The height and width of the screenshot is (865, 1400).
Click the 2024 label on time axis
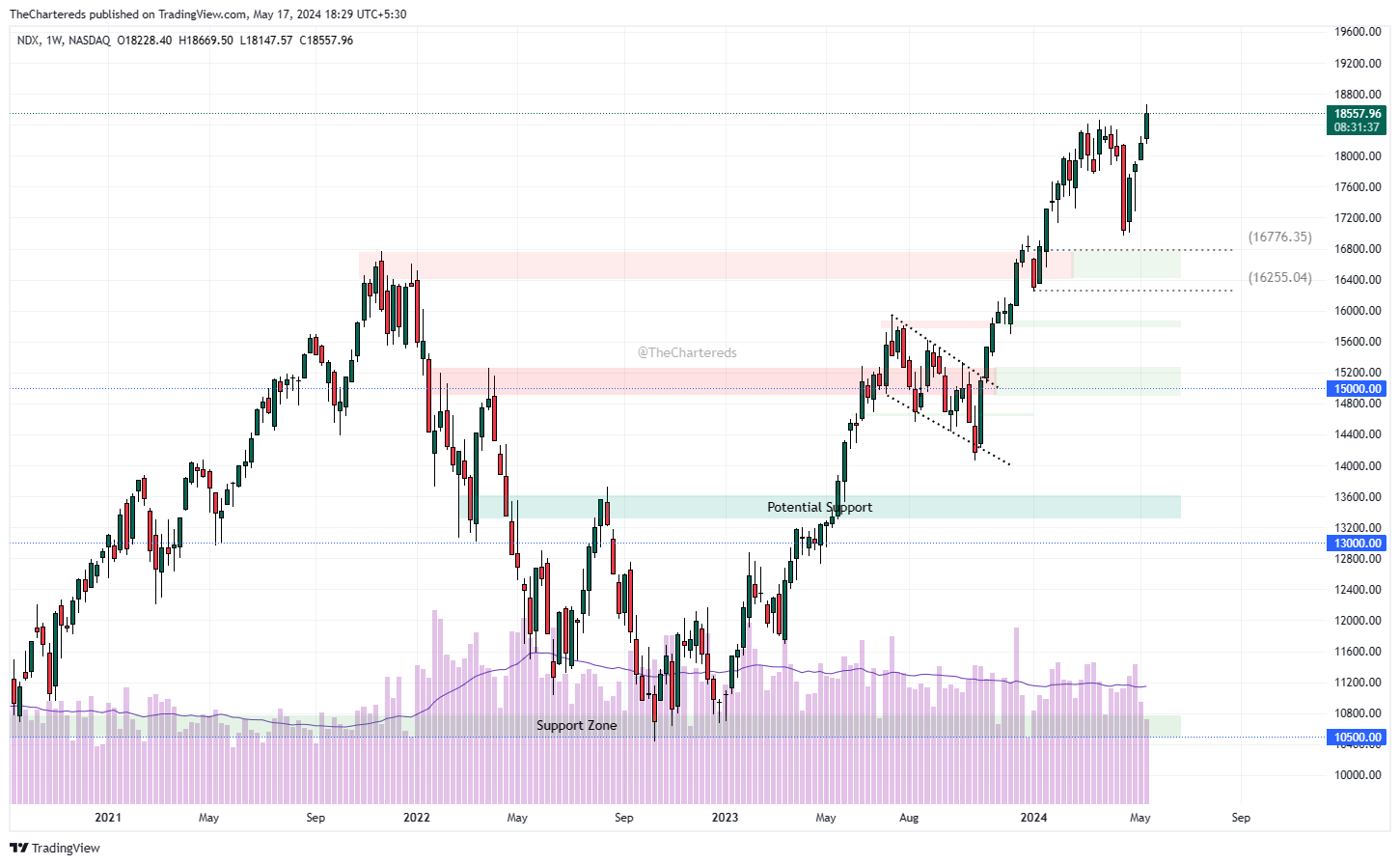[x=1033, y=818]
